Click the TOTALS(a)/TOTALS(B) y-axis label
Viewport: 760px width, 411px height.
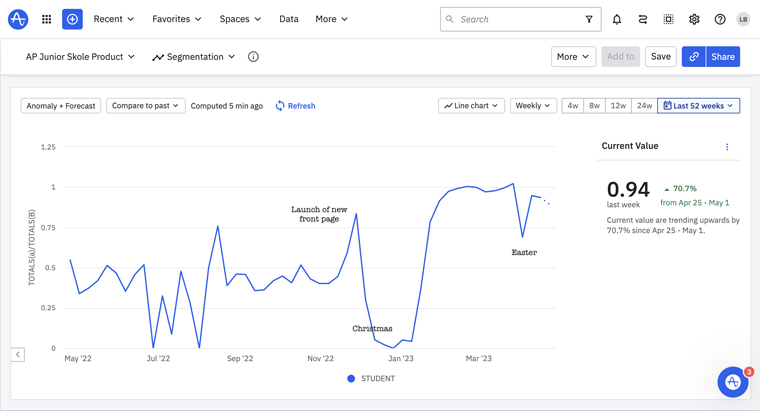click(32, 248)
